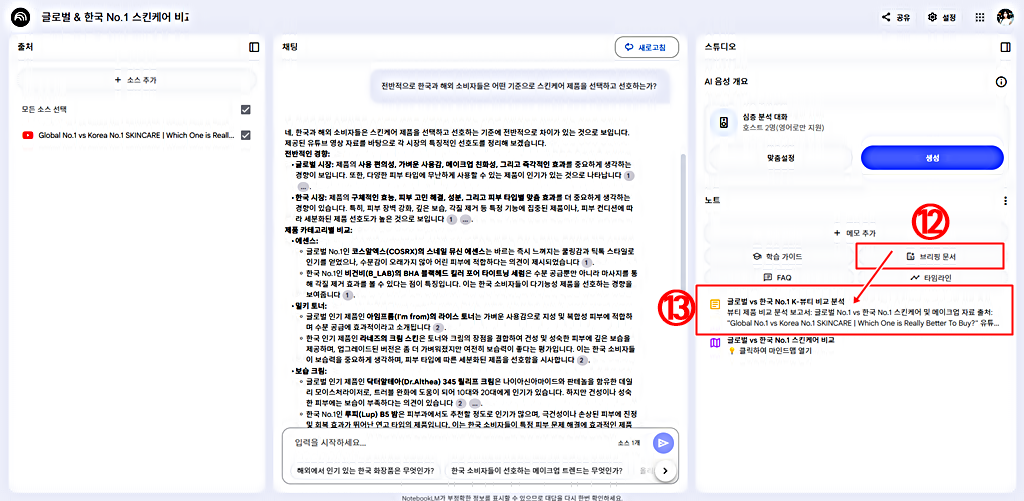Toggle the 모든 소스 선택 checkbox
Screen dimensions: 1024x501
(x=246, y=109)
